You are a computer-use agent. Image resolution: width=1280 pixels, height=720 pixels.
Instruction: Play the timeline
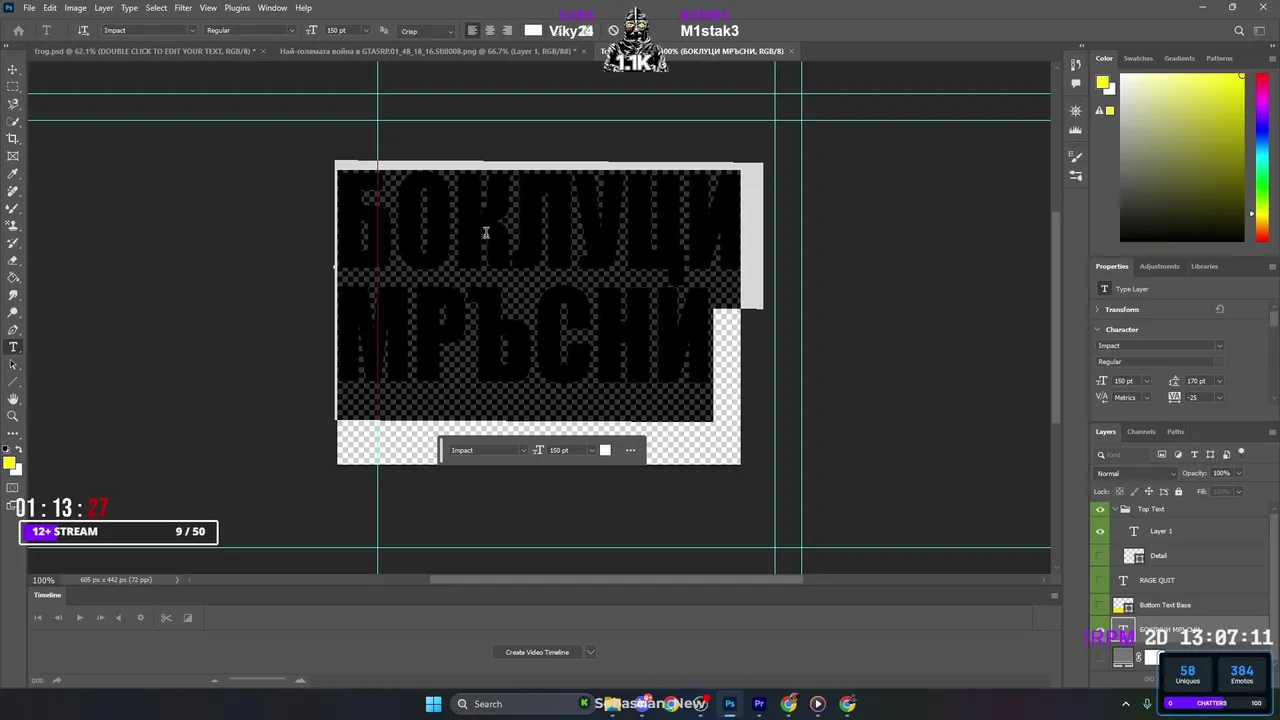(79, 617)
